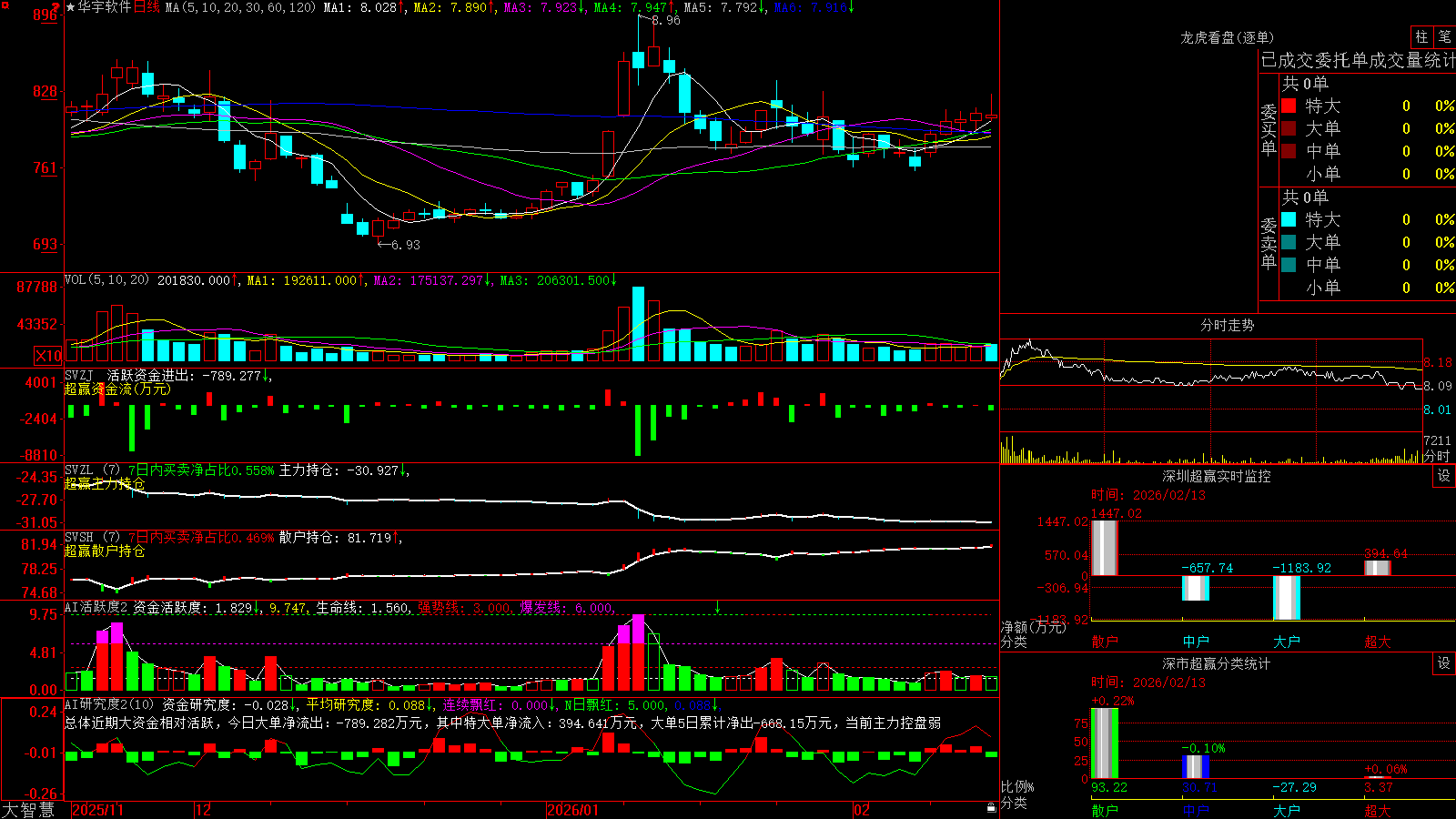Click the 2026/01 timeline date marker
1456x819 pixels.
572,810
